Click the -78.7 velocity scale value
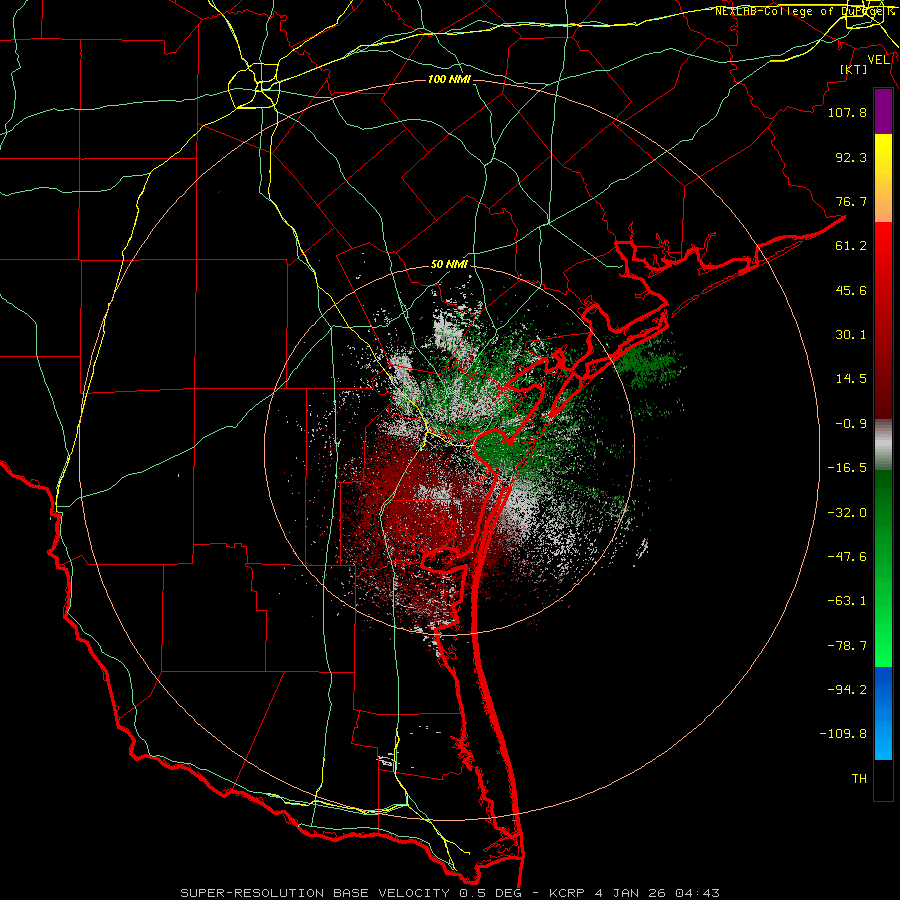This screenshot has width=900, height=900. [x=847, y=646]
